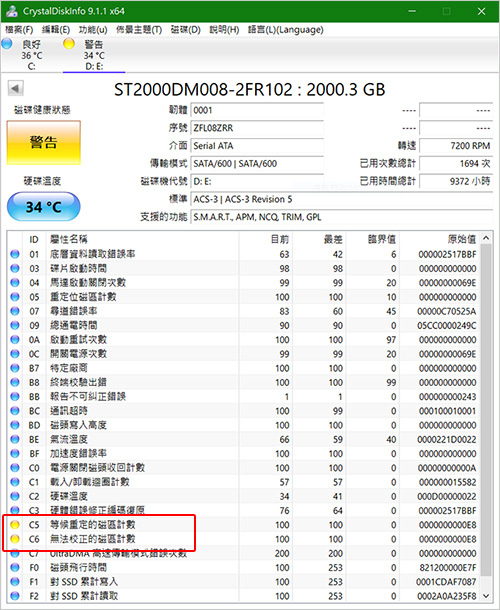This screenshot has height=610, width=500.
Task: Click the blue status icon for attribute F0
Action: pos(15,568)
